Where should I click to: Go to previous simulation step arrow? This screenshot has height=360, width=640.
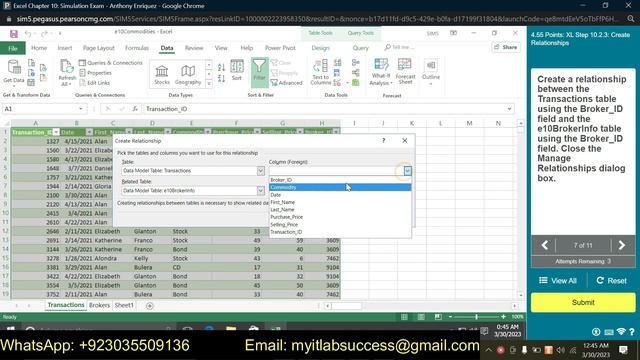[x=544, y=245]
